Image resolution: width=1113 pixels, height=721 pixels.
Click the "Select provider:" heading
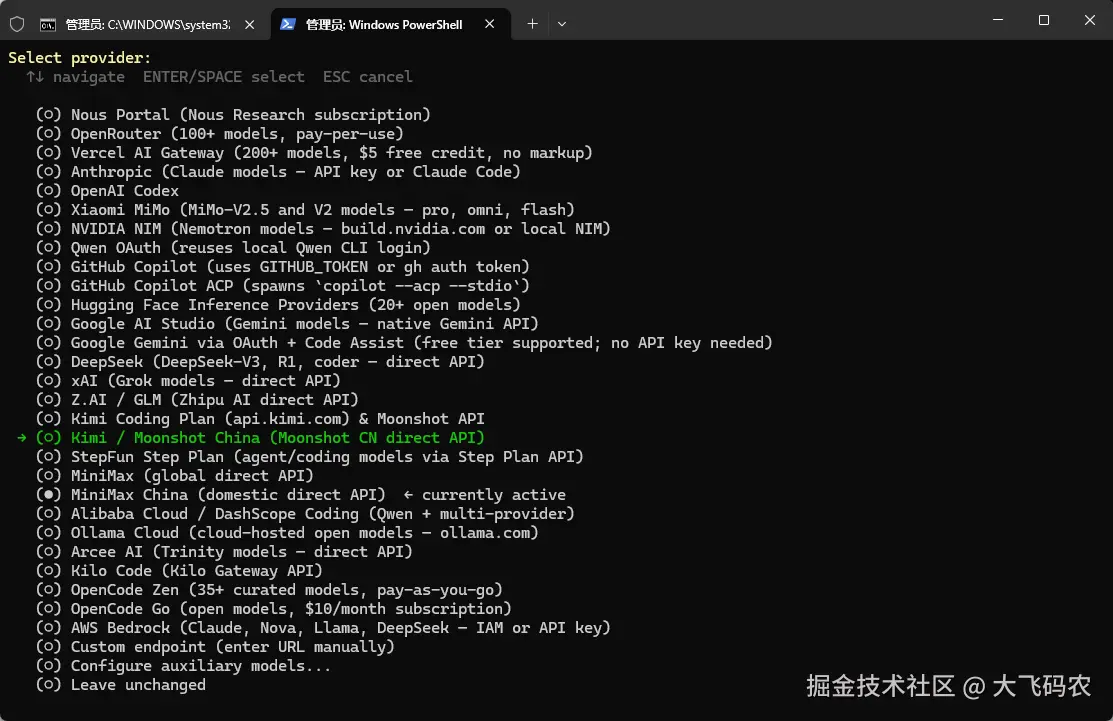click(80, 57)
